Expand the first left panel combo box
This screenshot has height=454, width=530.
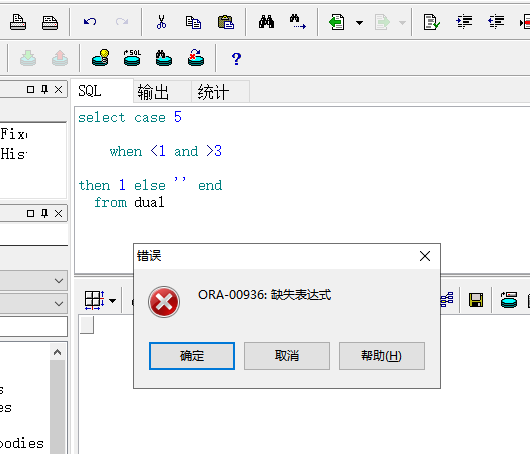coord(59,281)
